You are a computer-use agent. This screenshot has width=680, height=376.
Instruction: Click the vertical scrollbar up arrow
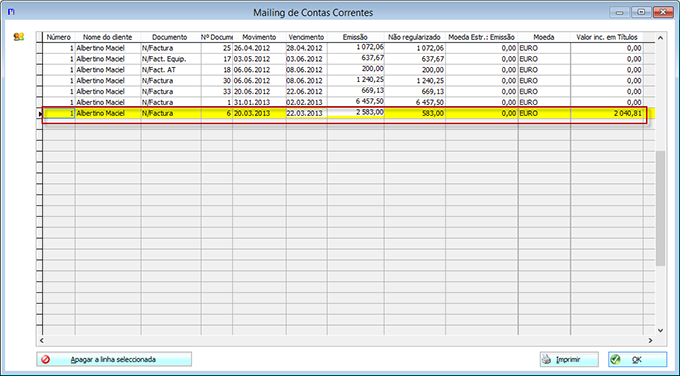pyautogui.click(x=660, y=38)
